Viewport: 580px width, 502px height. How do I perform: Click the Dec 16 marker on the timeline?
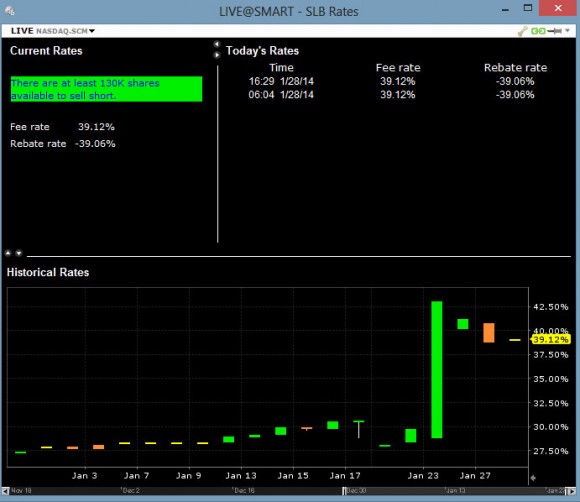(244, 491)
